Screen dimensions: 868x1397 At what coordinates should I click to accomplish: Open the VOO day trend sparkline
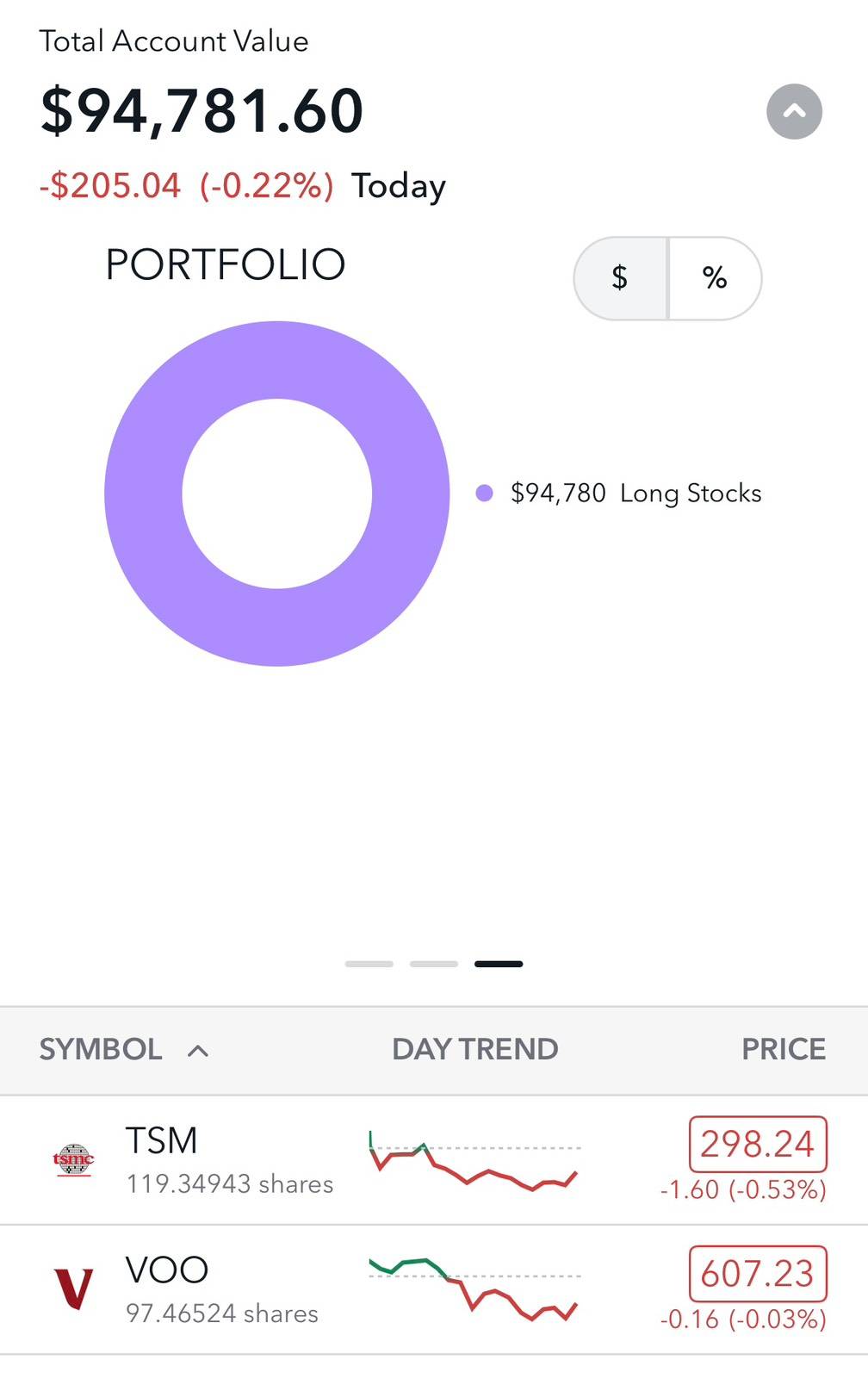(474, 1289)
